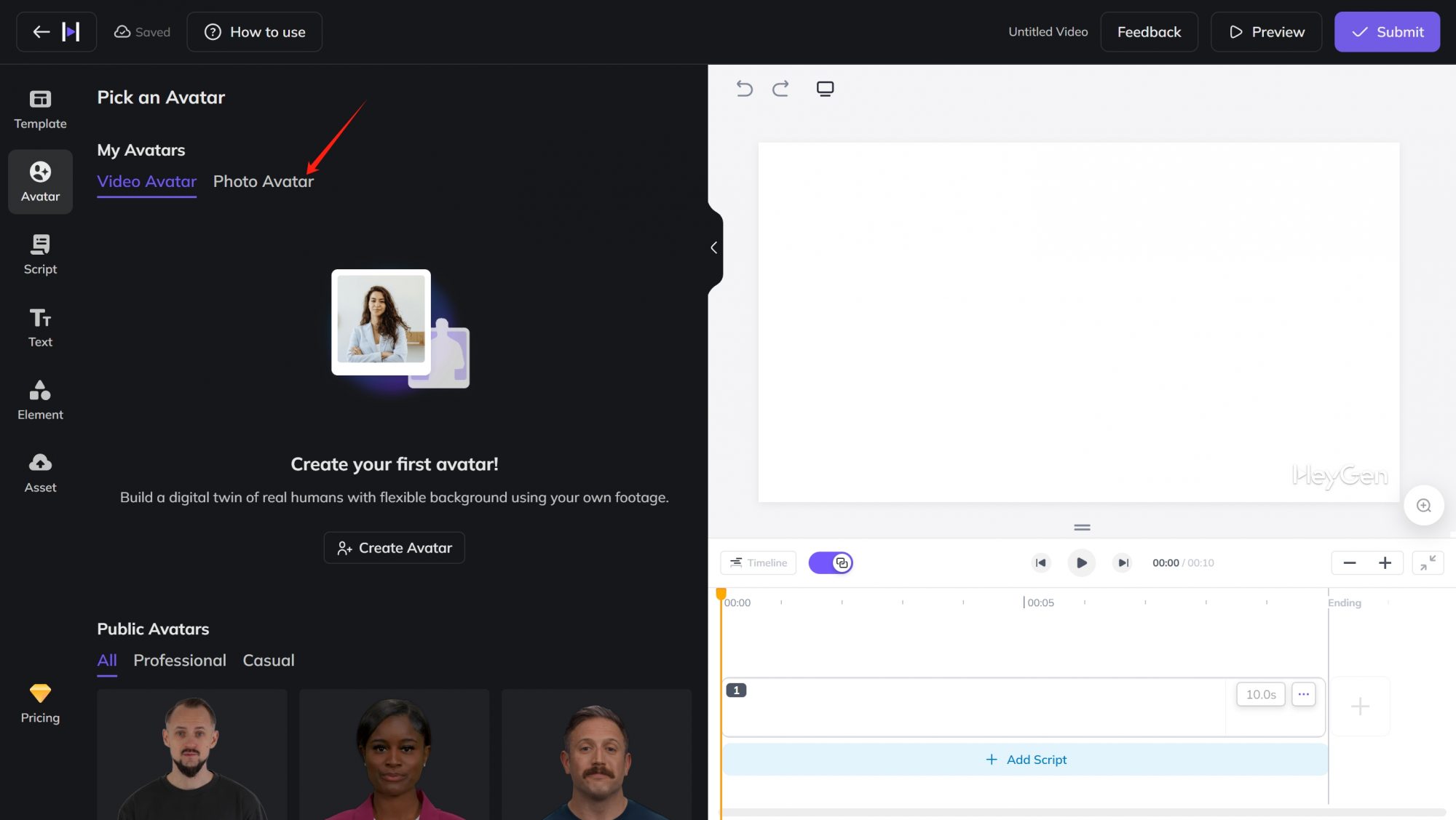Skip to next scene
Viewport: 1456px width, 820px height.
(x=1123, y=562)
